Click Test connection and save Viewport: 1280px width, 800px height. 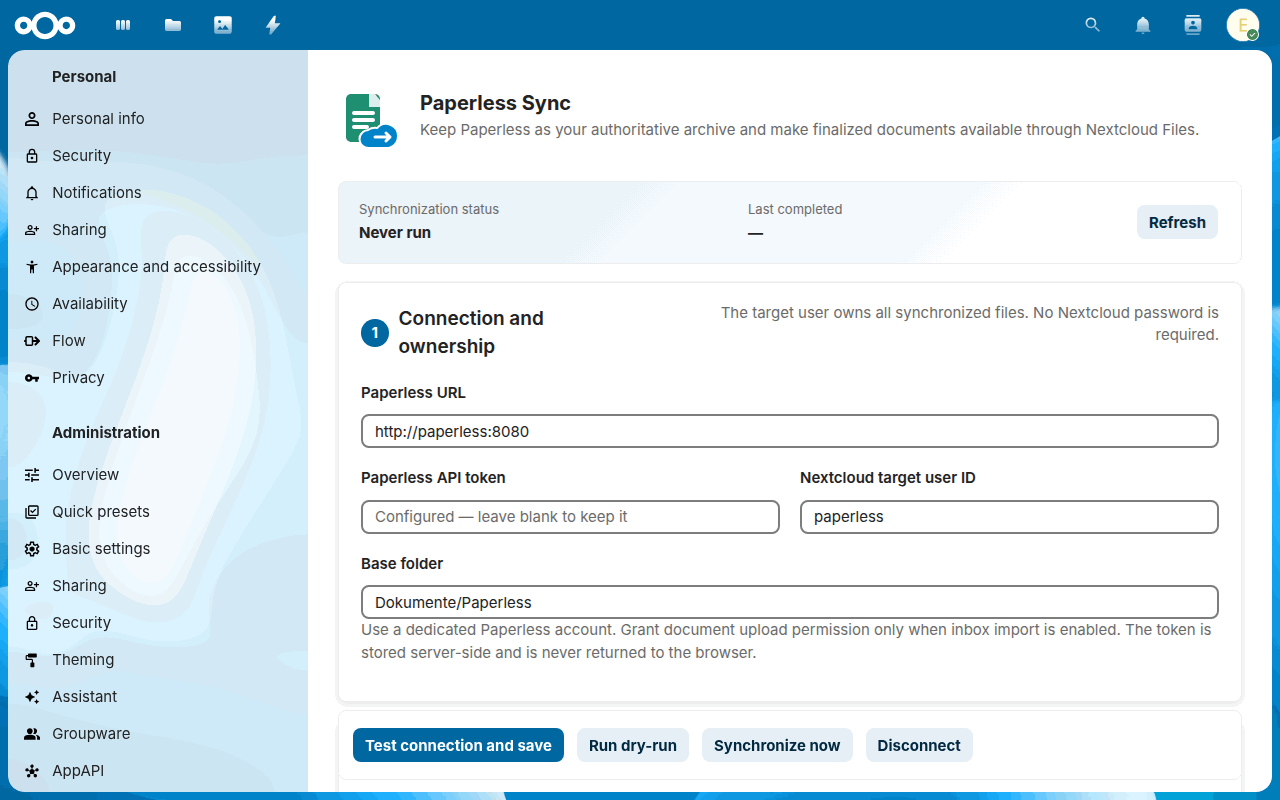(458, 745)
